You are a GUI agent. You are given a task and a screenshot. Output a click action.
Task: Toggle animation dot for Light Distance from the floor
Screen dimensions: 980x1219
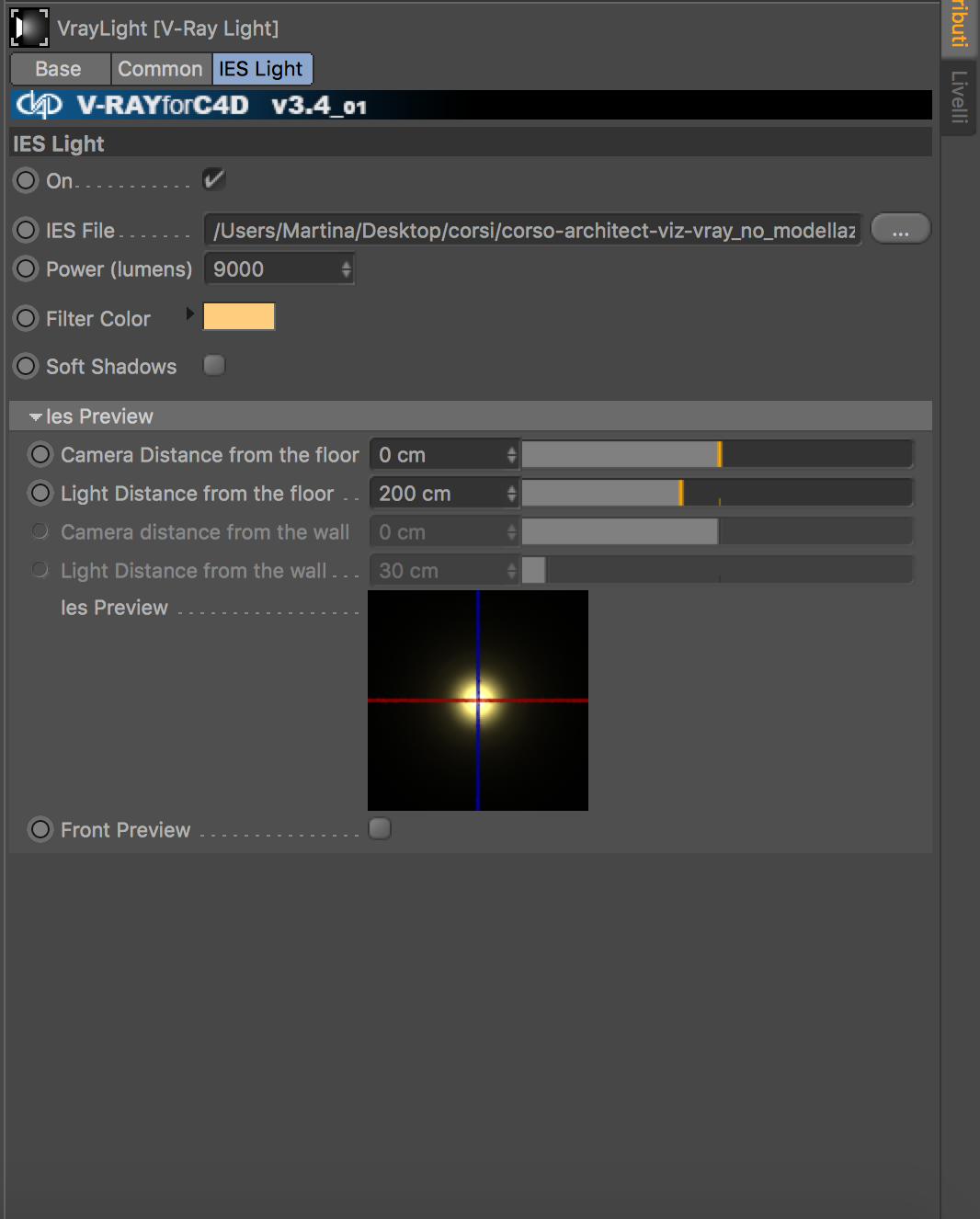(40, 493)
